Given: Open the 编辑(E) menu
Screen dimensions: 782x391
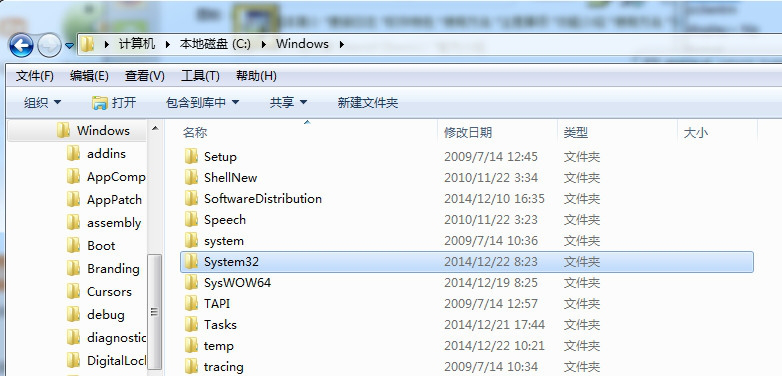Looking at the screenshot, I should click(x=89, y=76).
